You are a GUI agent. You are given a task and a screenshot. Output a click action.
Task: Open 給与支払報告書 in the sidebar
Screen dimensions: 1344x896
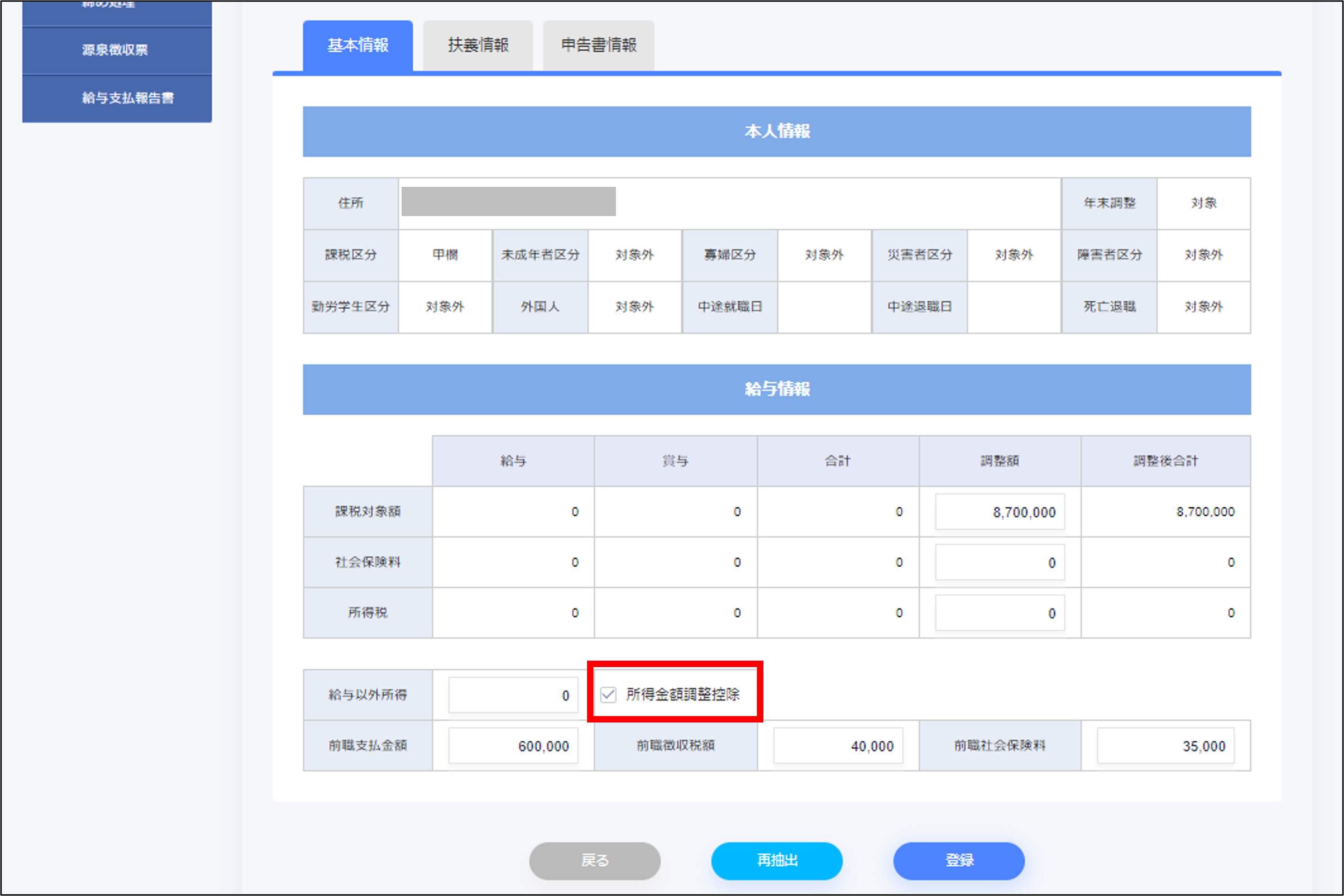pos(117,98)
